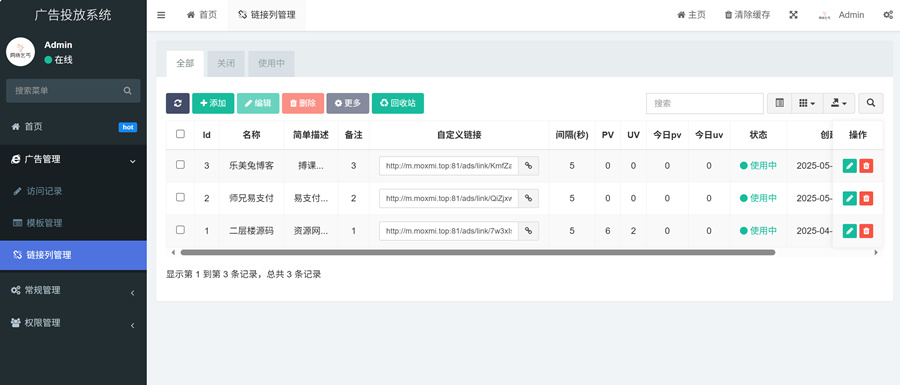Image resolution: width=900 pixels, height=385 pixels.
Task: Toggle the table view mode icon
Action: 779,103
